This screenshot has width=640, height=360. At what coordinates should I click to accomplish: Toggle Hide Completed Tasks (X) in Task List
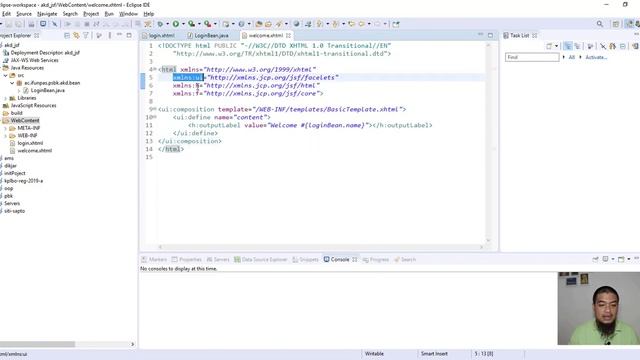[603, 46]
